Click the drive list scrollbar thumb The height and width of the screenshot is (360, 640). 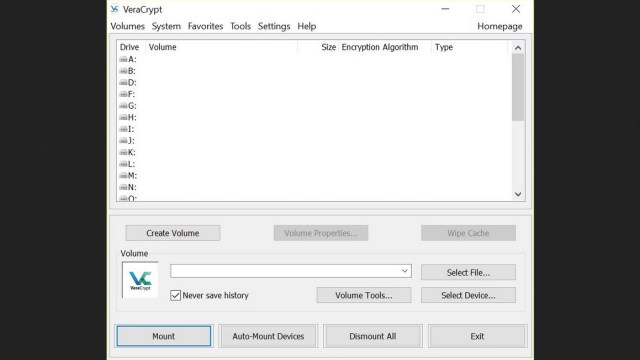(x=518, y=87)
